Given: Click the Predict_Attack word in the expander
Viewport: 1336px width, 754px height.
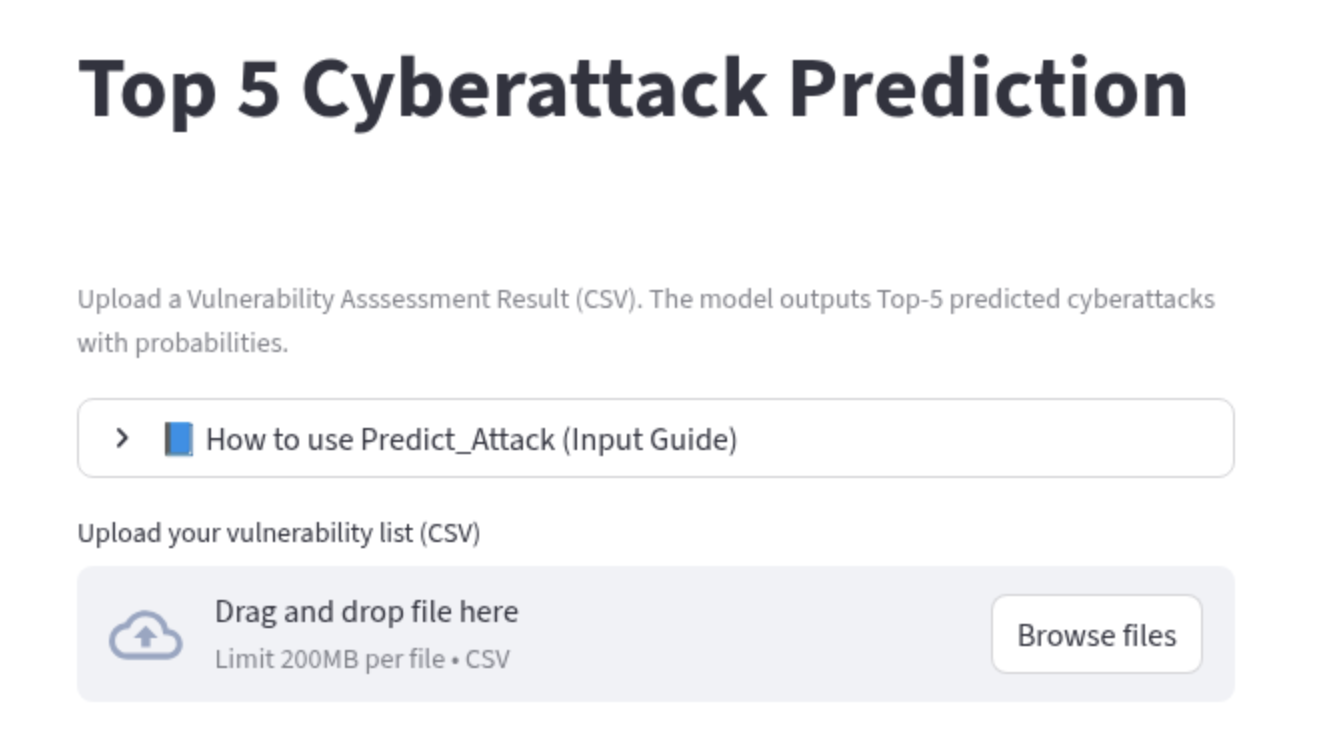Looking at the screenshot, I should point(458,439).
